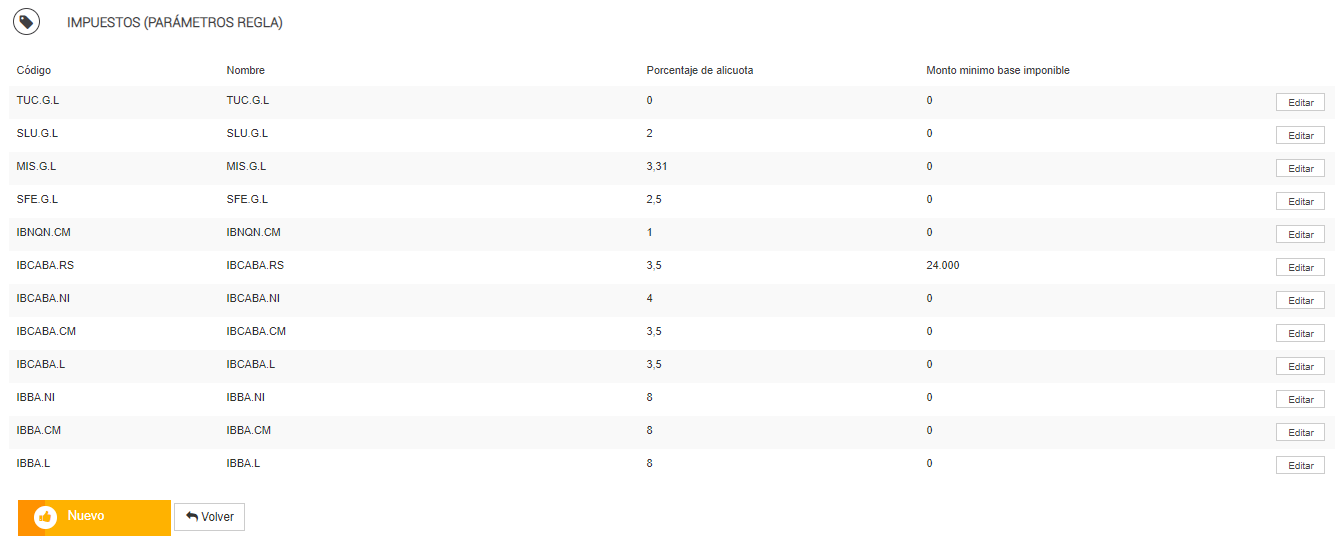This screenshot has width=1335, height=547.
Task: Click Editar for IBCABA.L
Action: (x=1300, y=366)
